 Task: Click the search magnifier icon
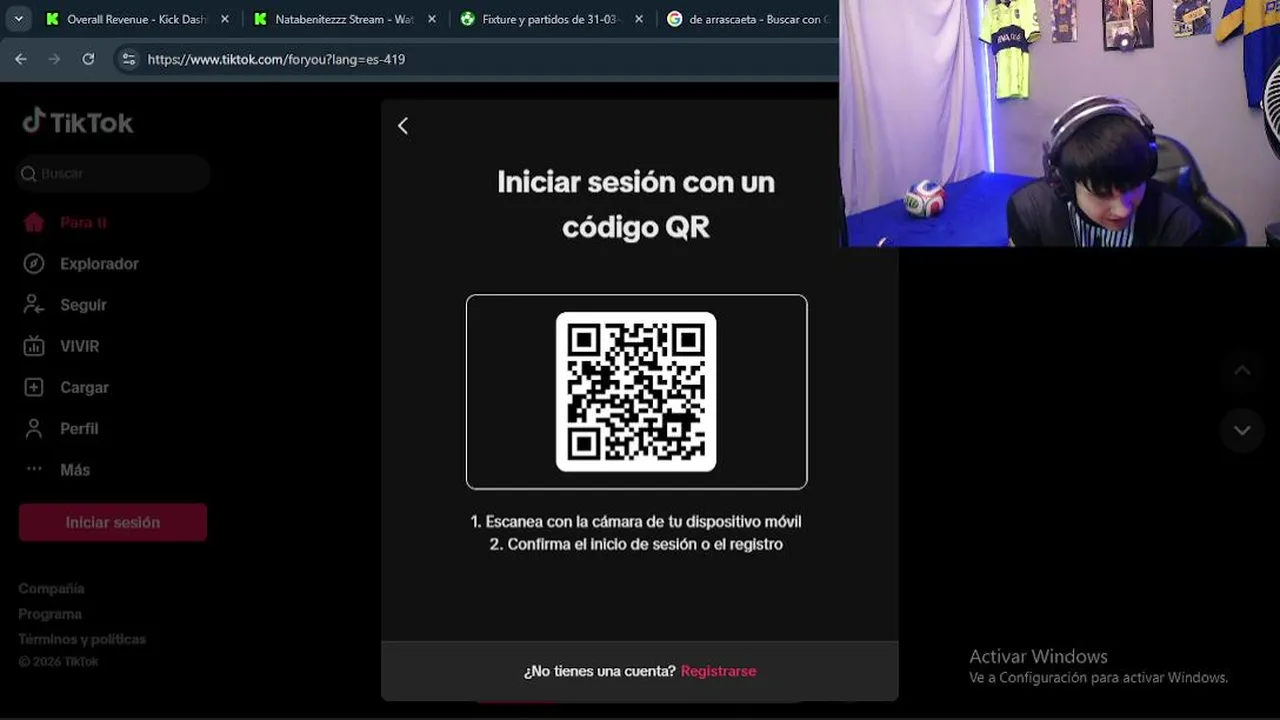[28, 174]
